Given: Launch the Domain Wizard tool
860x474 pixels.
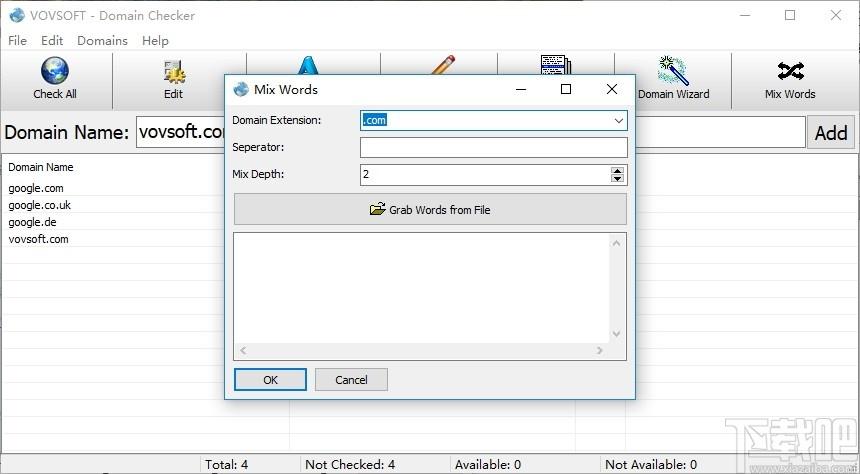Looking at the screenshot, I should 674,80.
